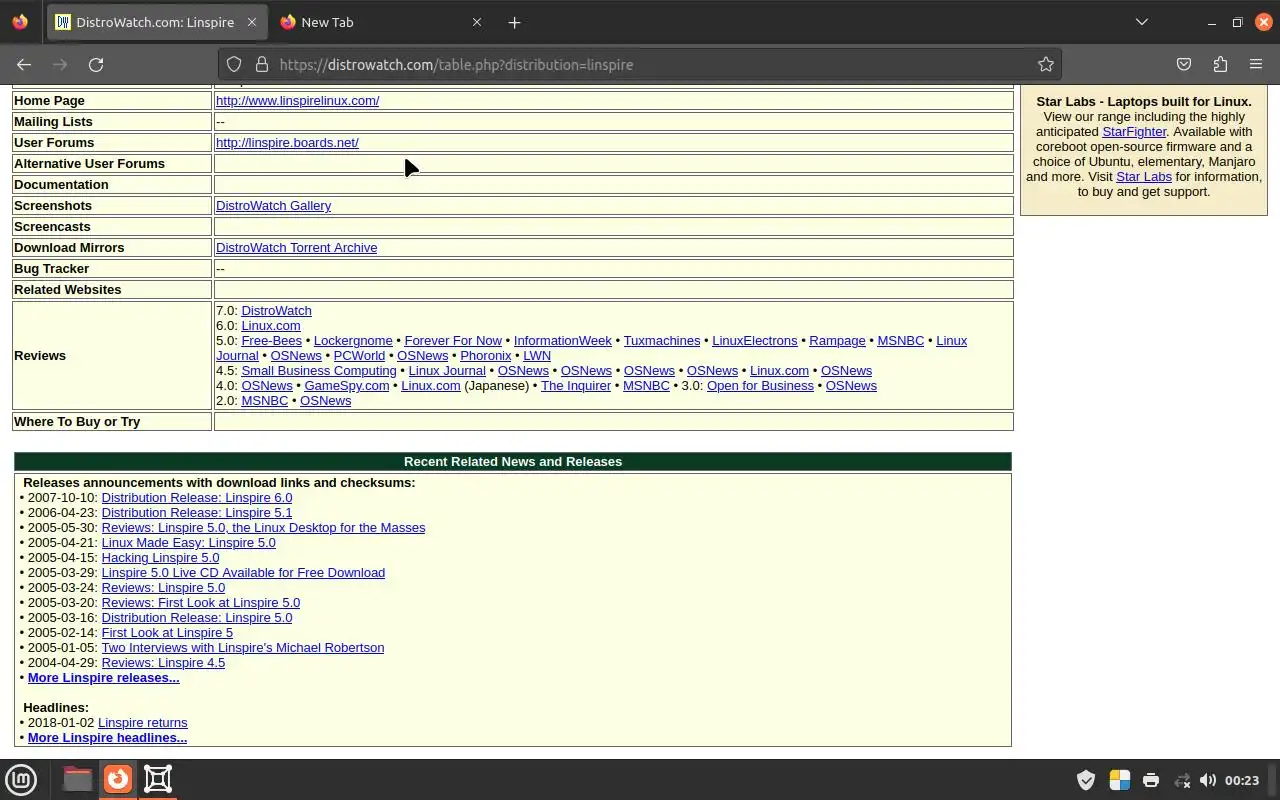Click the Firefox taskbar icon

(118, 778)
